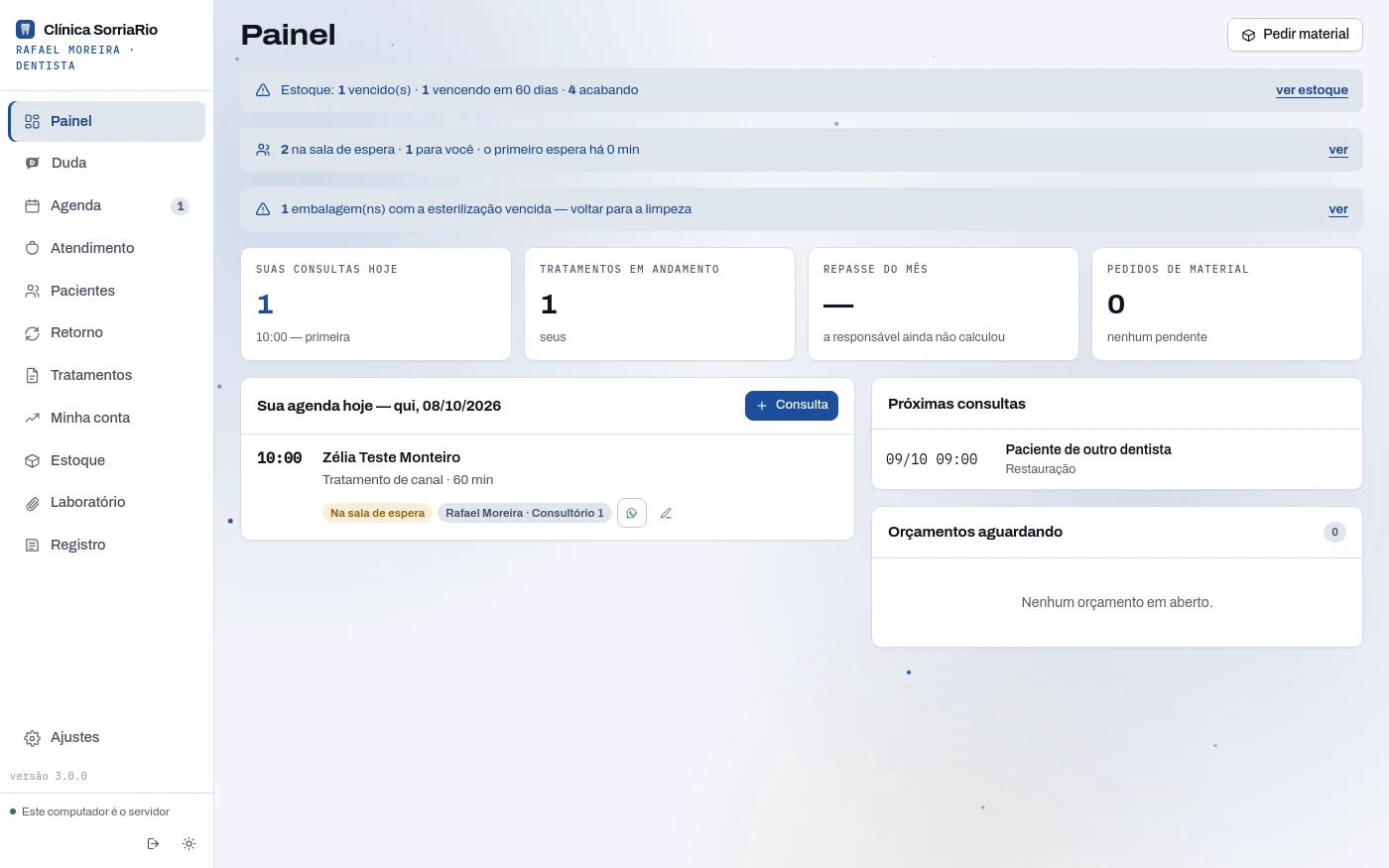This screenshot has width=1389, height=868.
Task: Open Estoque via the box icon
Action: [32, 460]
